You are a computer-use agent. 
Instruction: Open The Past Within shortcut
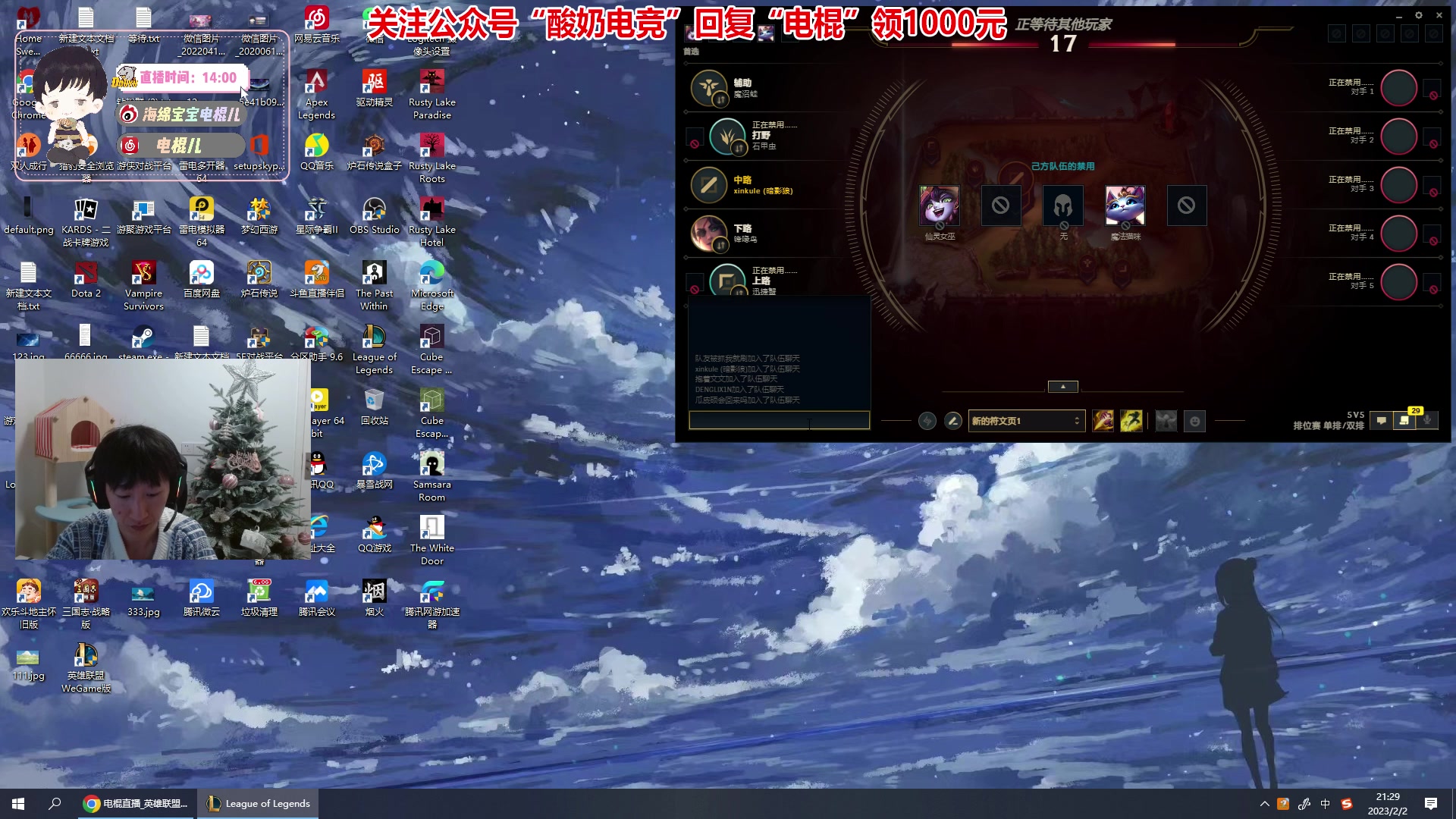[375, 285]
